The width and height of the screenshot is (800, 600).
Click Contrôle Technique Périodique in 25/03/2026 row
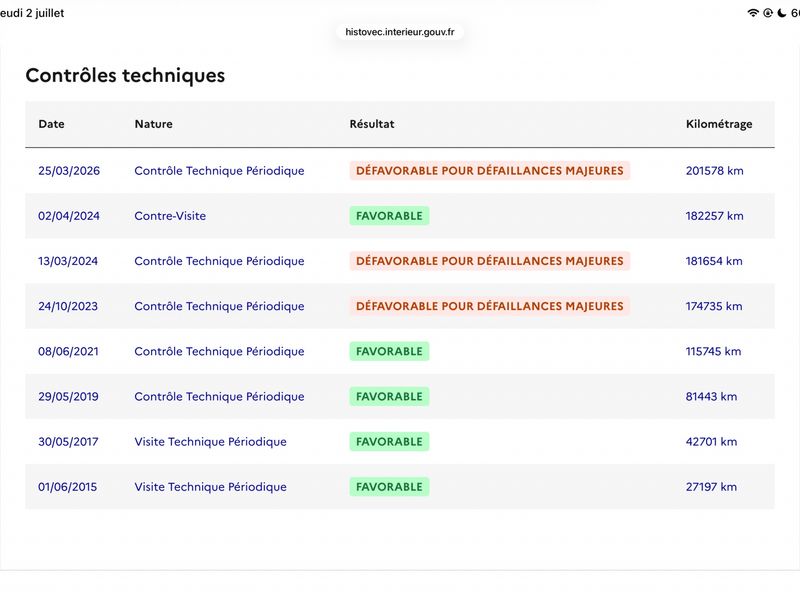click(219, 171)
